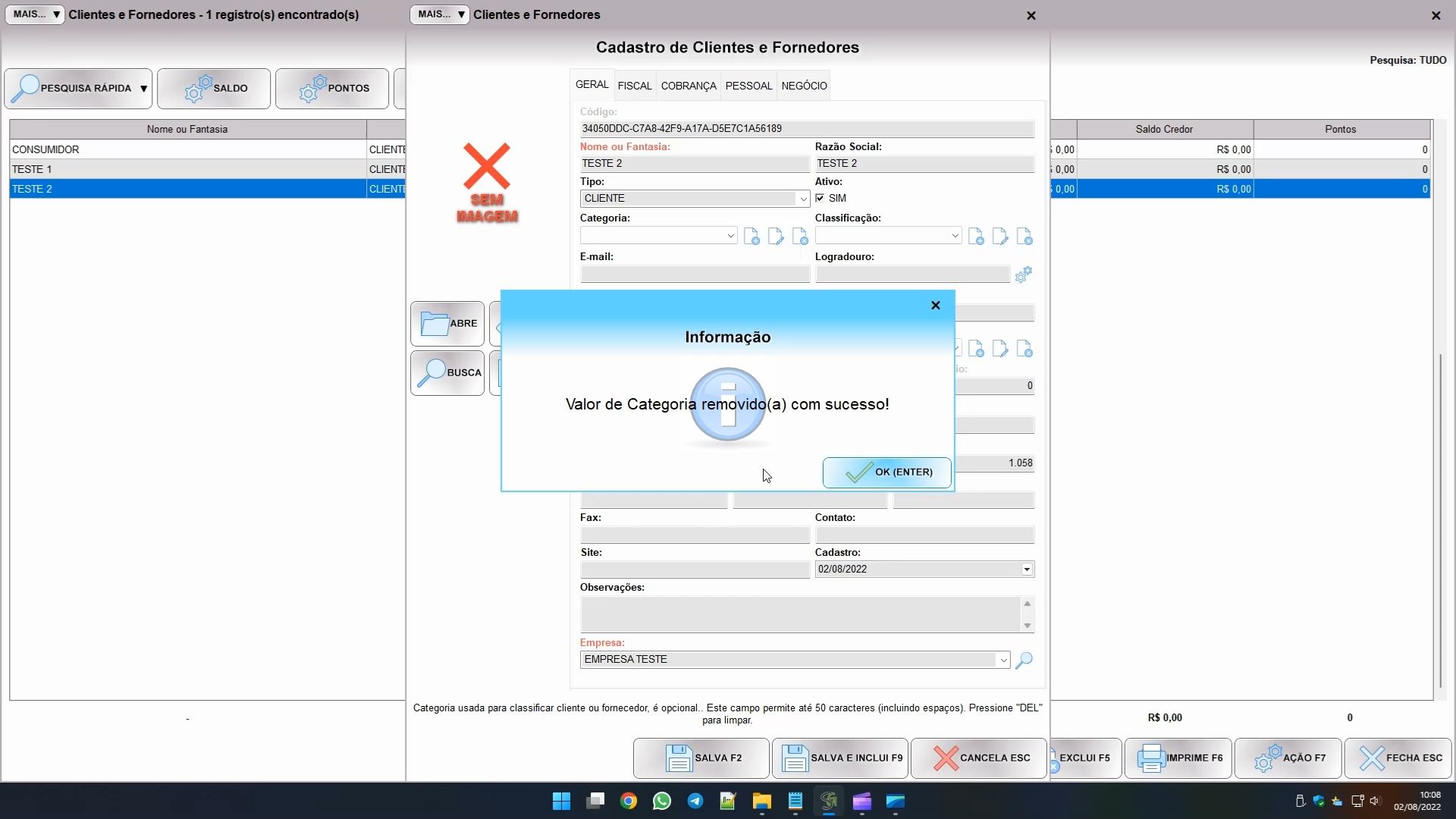This screenshot has height=819, width=1456.
Task: Toggle the Ativo SIM checkbox
Action: (x=820, y=198)
